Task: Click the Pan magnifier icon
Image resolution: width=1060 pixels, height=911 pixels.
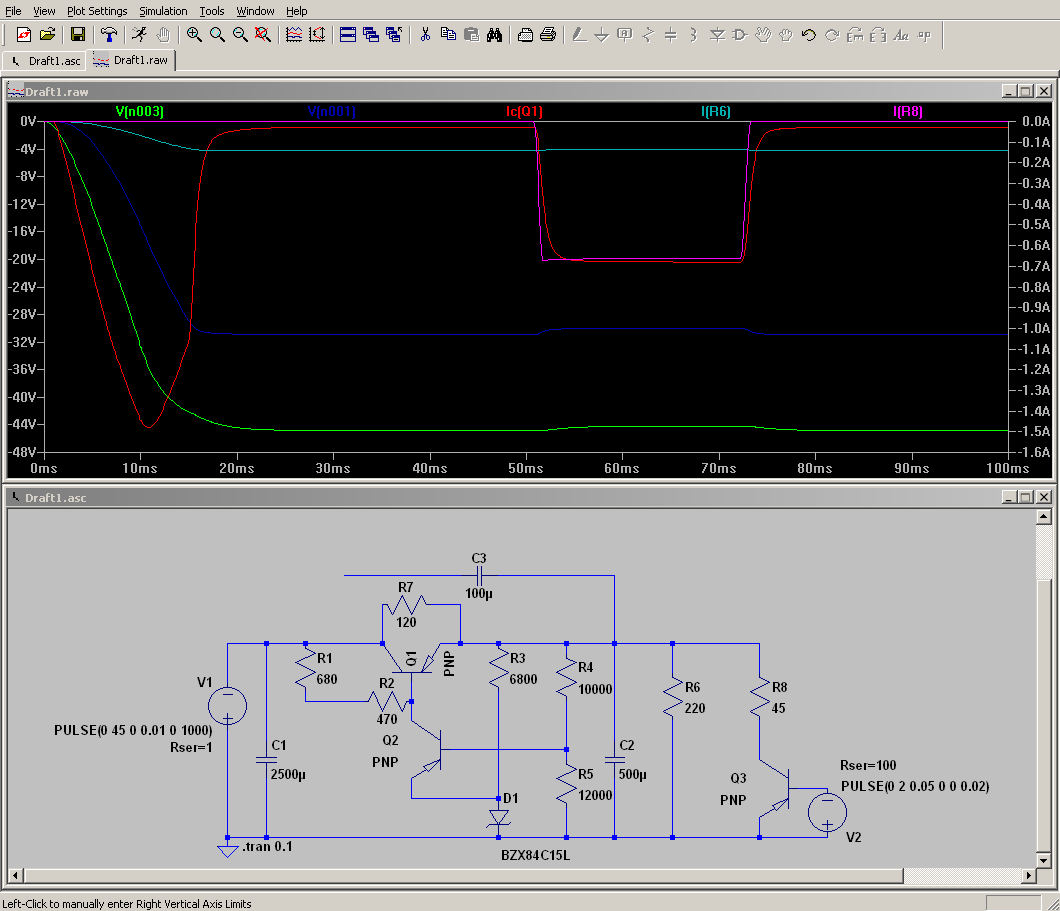Action: (217, 34)
